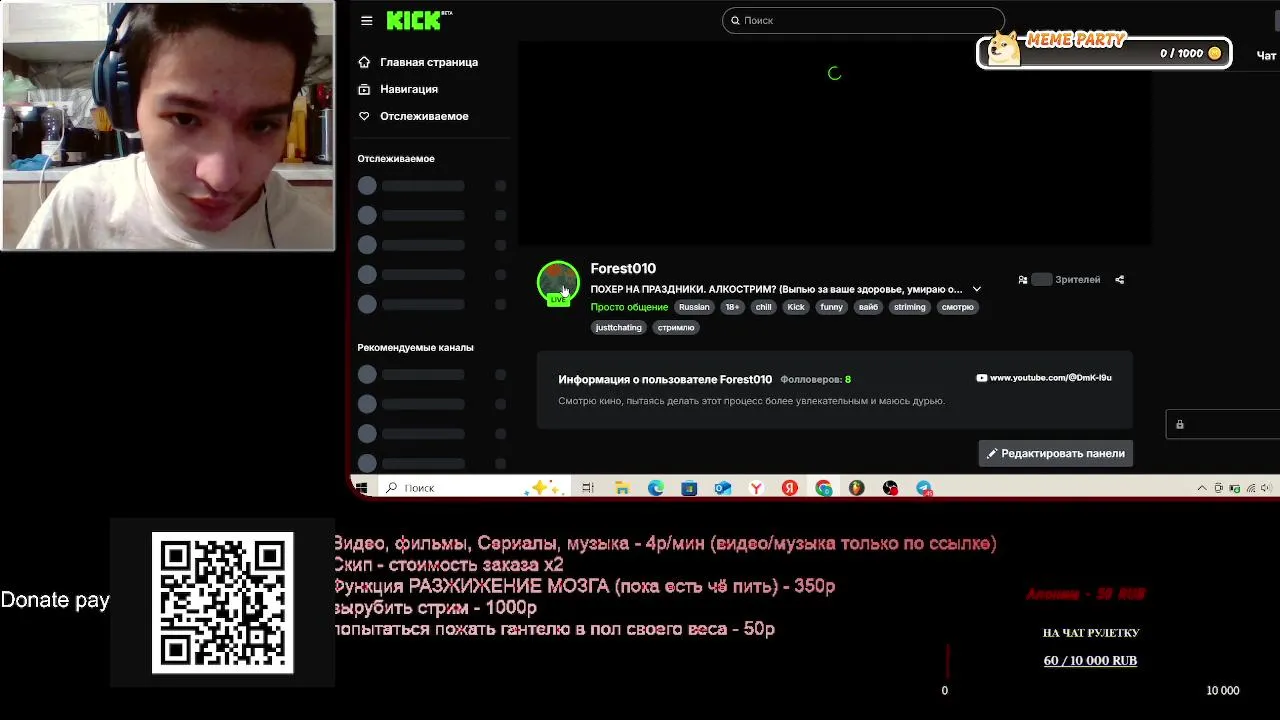
Task: Open the Forest010 channel name
Action: [x=623, y=268]
